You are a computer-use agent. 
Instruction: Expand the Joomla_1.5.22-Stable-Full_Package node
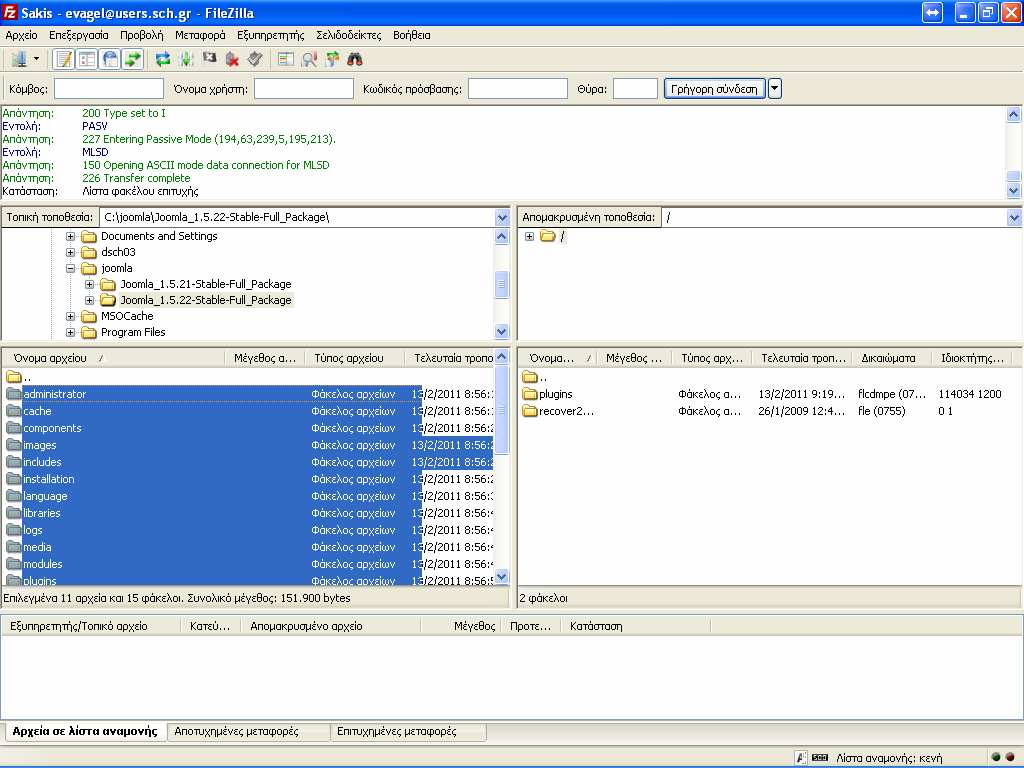pos(89,300)
